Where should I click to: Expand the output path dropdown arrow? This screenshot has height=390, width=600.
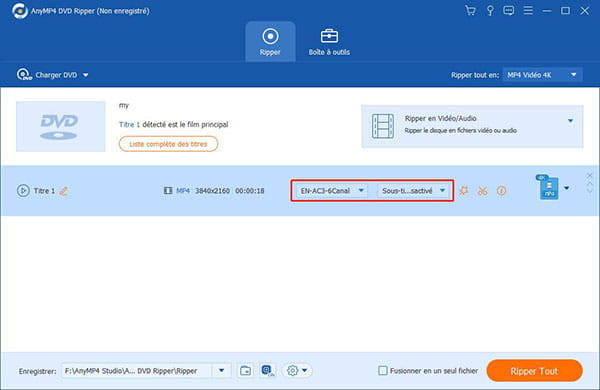point(221,370)
